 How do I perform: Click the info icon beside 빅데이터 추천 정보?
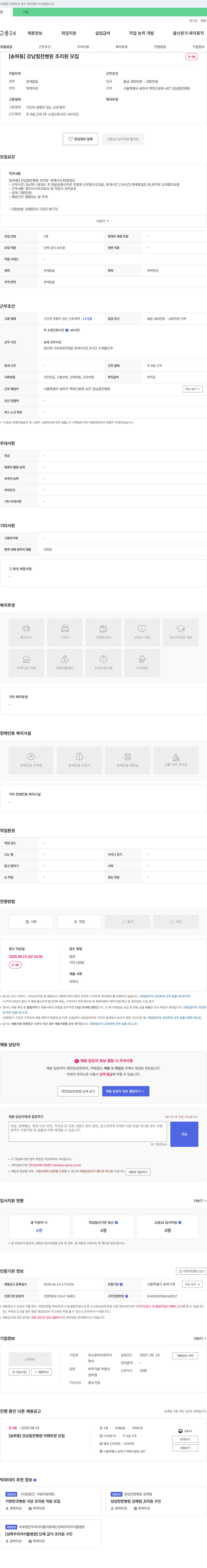click(x=35, y=1480)
